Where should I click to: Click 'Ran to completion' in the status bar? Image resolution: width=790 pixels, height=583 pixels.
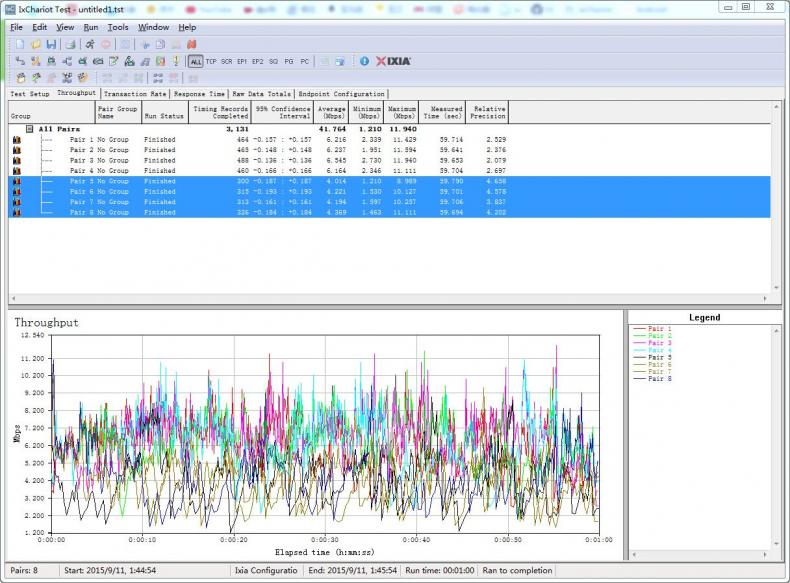click(x=517, y=570)
